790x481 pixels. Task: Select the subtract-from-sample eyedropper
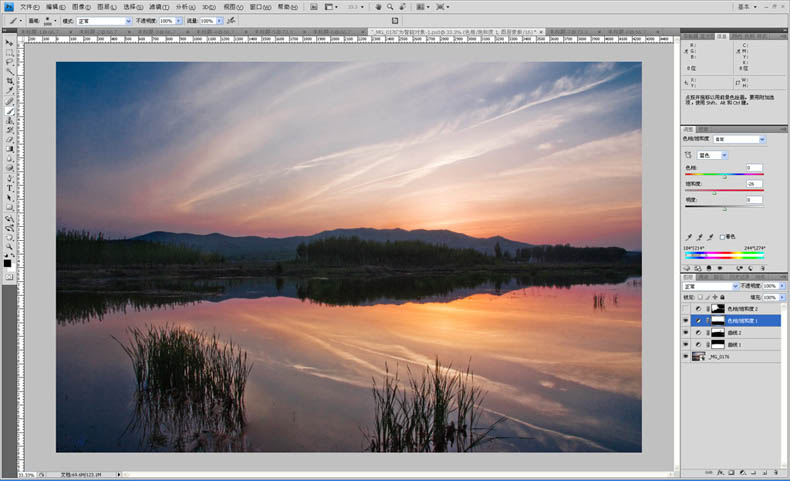710,237
